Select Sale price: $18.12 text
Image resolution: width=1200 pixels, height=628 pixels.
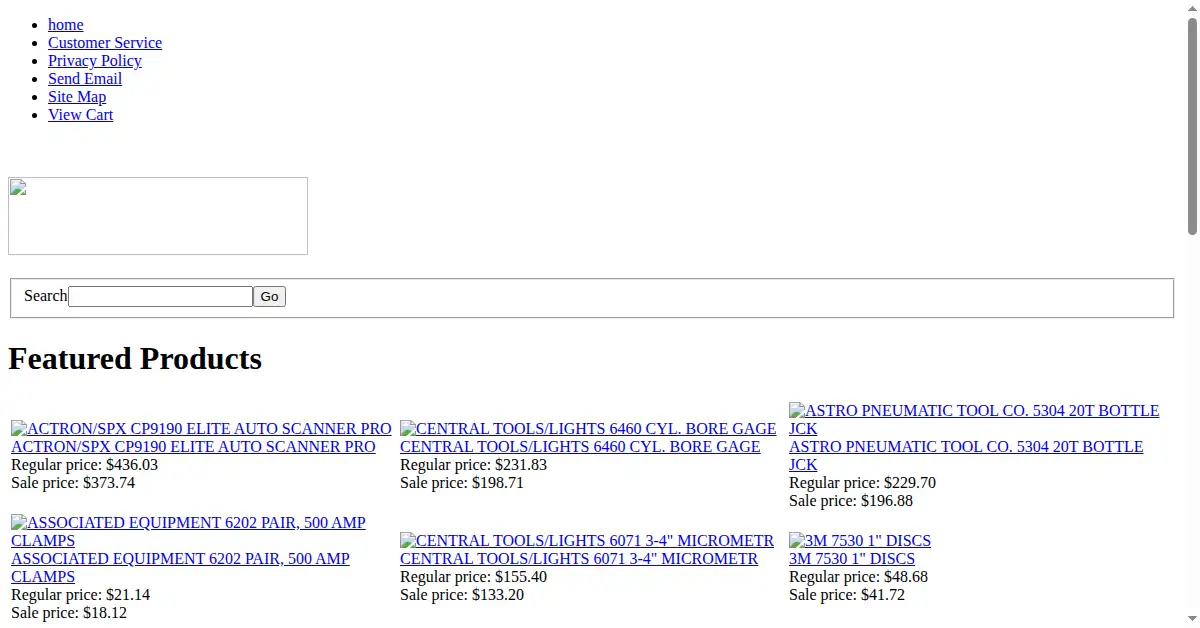point(69,613)
